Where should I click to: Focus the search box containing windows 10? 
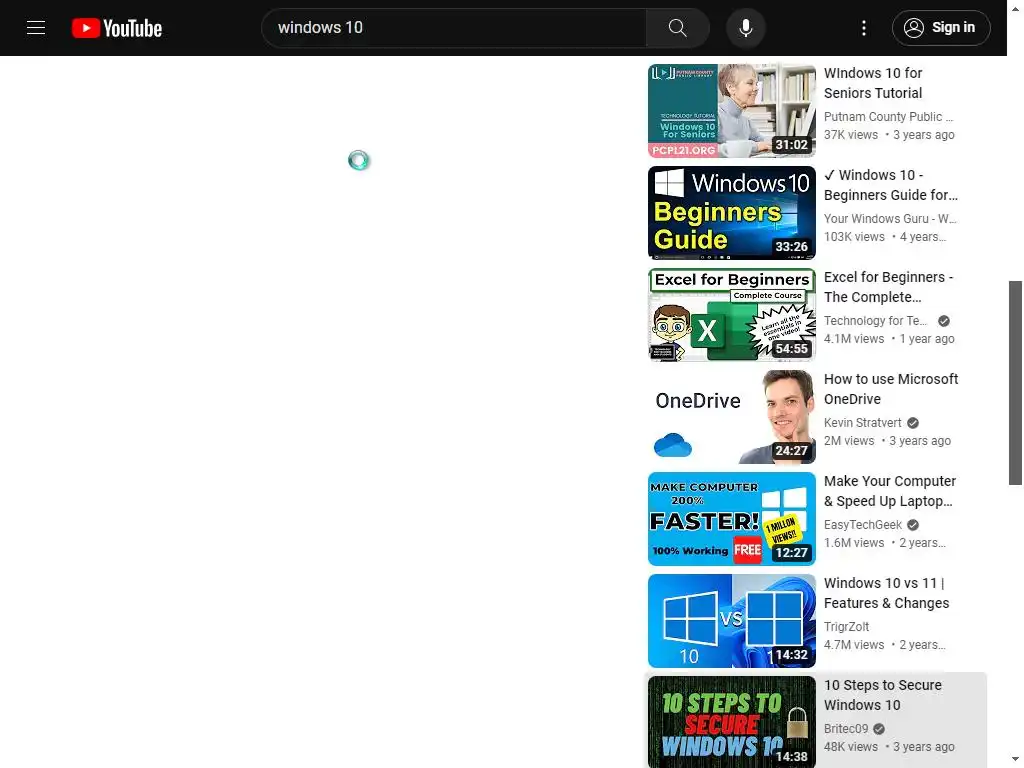[454, 28]
